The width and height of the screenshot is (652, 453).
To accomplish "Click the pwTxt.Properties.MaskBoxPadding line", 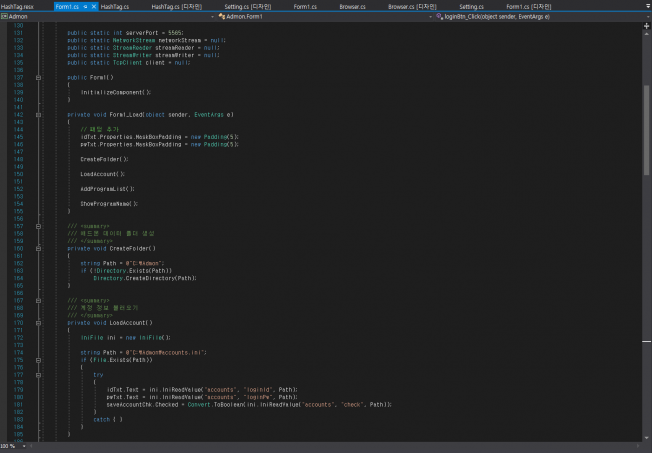I will click(160, 144).
